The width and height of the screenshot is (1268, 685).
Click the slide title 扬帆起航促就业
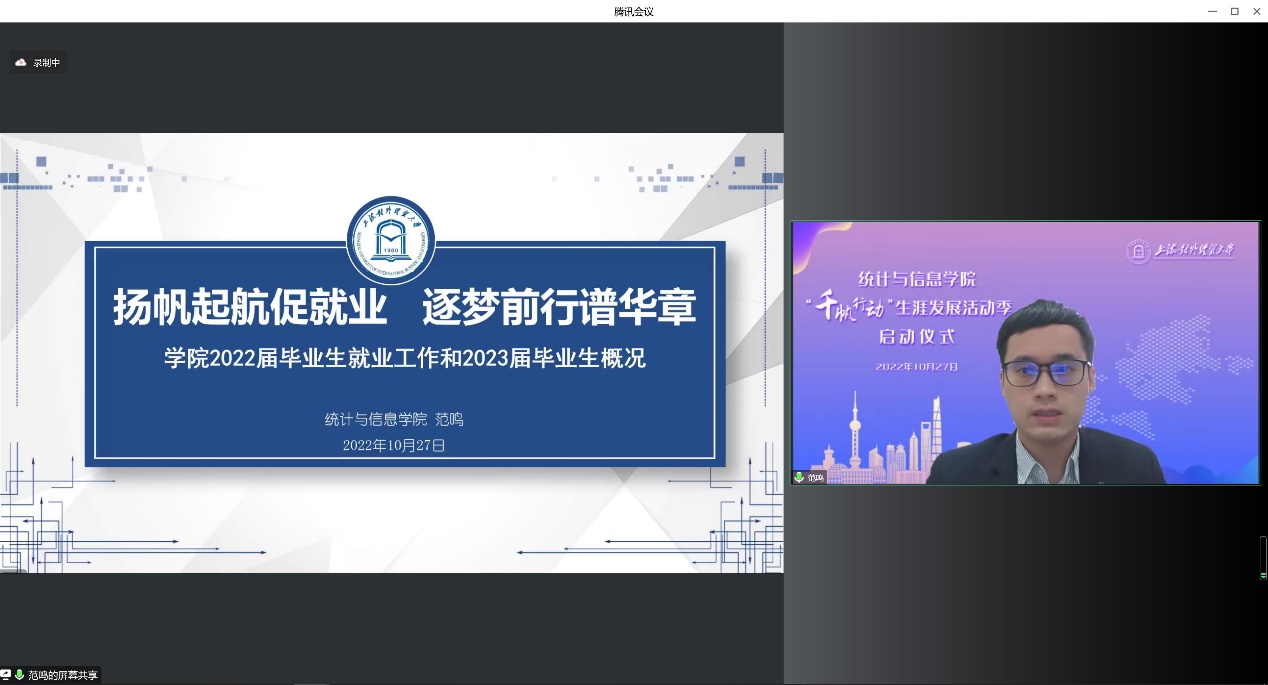[250, 308]
